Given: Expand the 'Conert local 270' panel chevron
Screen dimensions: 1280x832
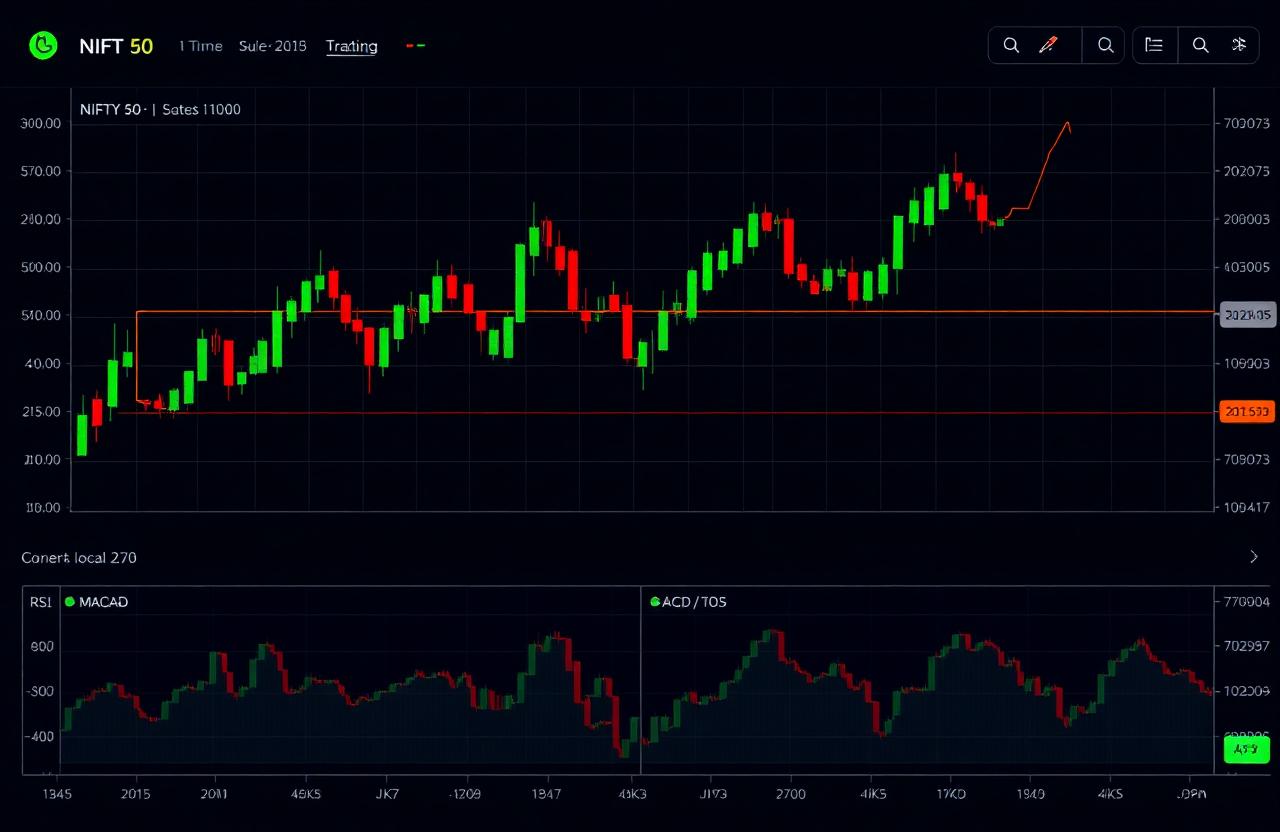Looking at the screenshot, I should (1254, 557).
